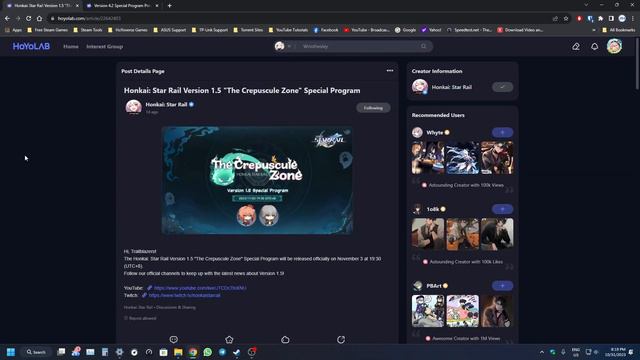This screenshot has width=640, height=360.
Task: Click the like icon below the post
Action: [x=285, y=339]
